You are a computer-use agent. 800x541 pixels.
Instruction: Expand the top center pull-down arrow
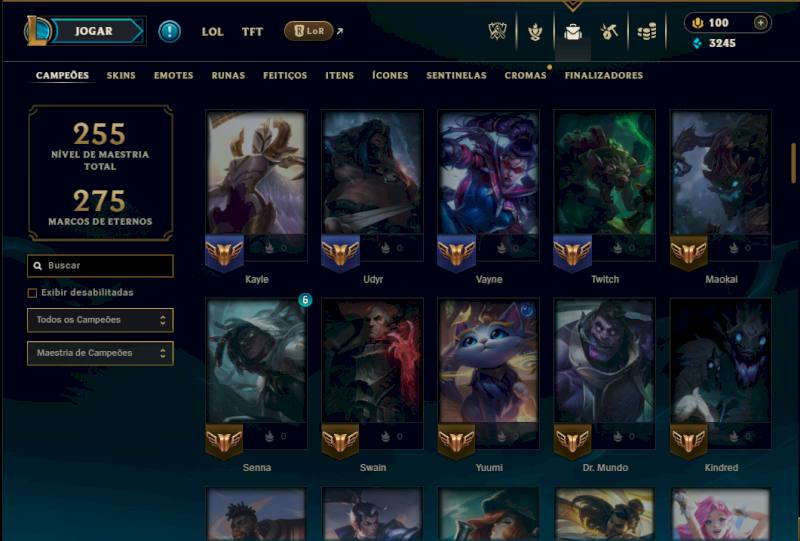coord(573,6)
